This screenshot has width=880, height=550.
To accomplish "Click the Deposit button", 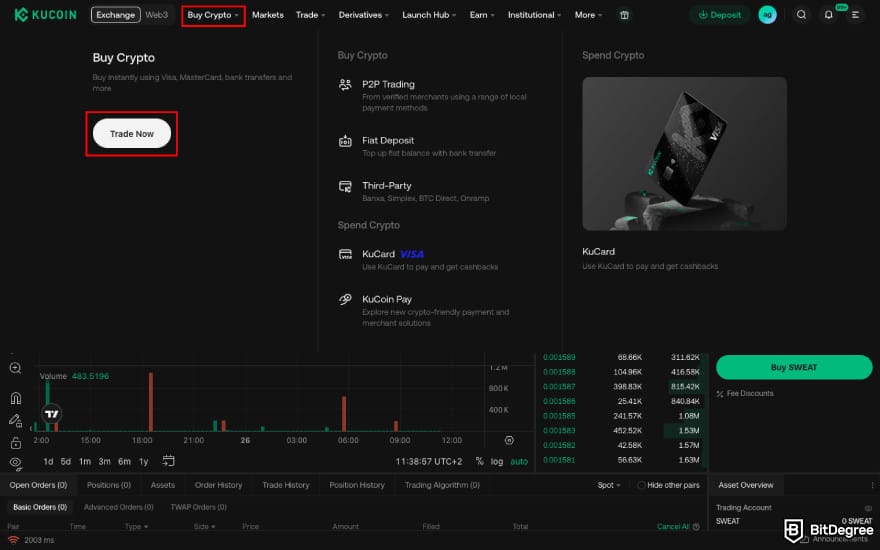I will [x=719, y=15].
